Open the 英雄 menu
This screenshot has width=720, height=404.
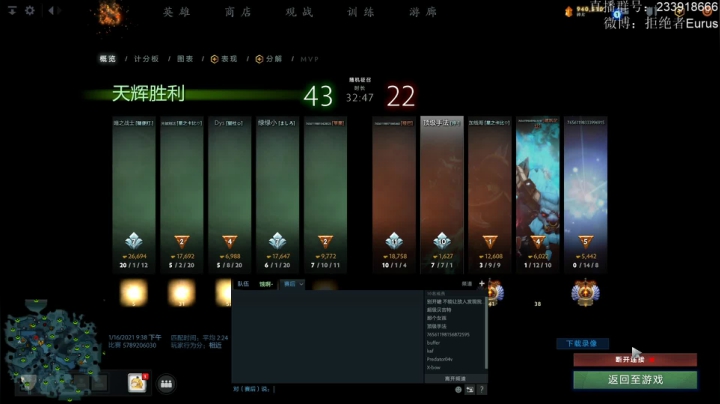177,12
